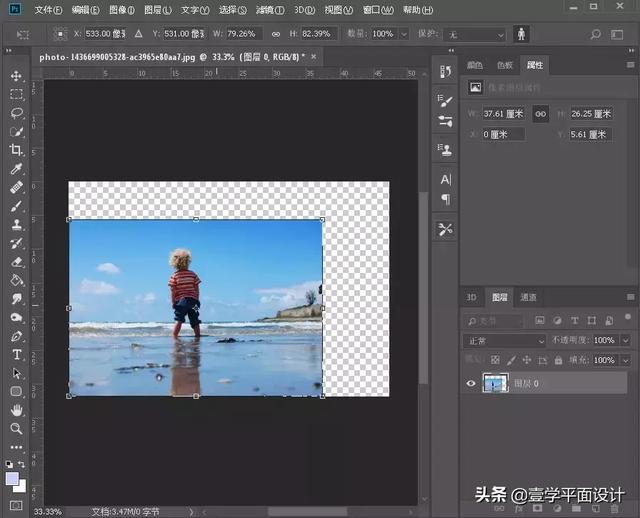Viewport: 640px width, 518px height.
Task: Select the Zoom tool
Action: pyautogui.click(x=16, y=428)
